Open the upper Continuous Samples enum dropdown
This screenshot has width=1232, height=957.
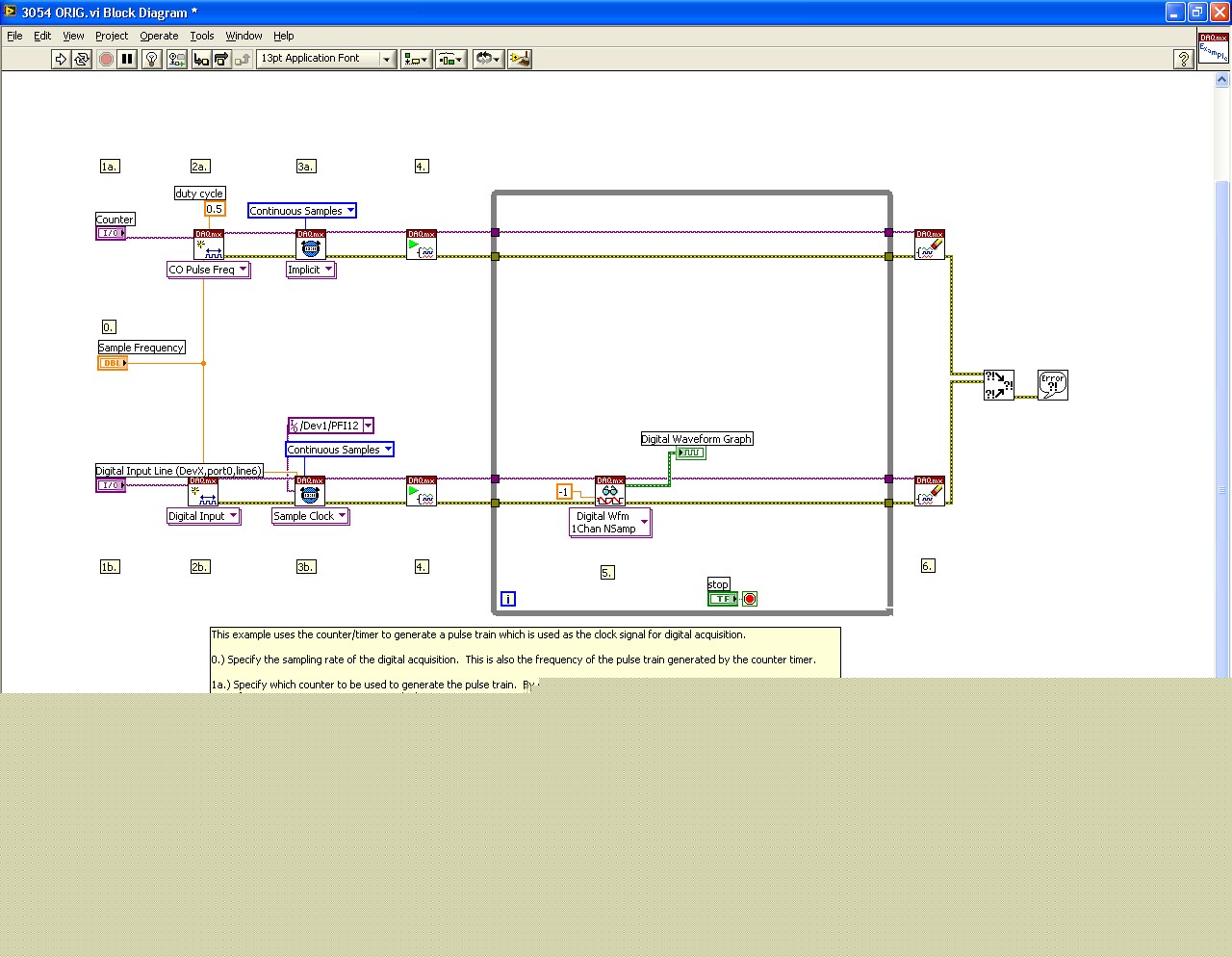click(350, 211)
